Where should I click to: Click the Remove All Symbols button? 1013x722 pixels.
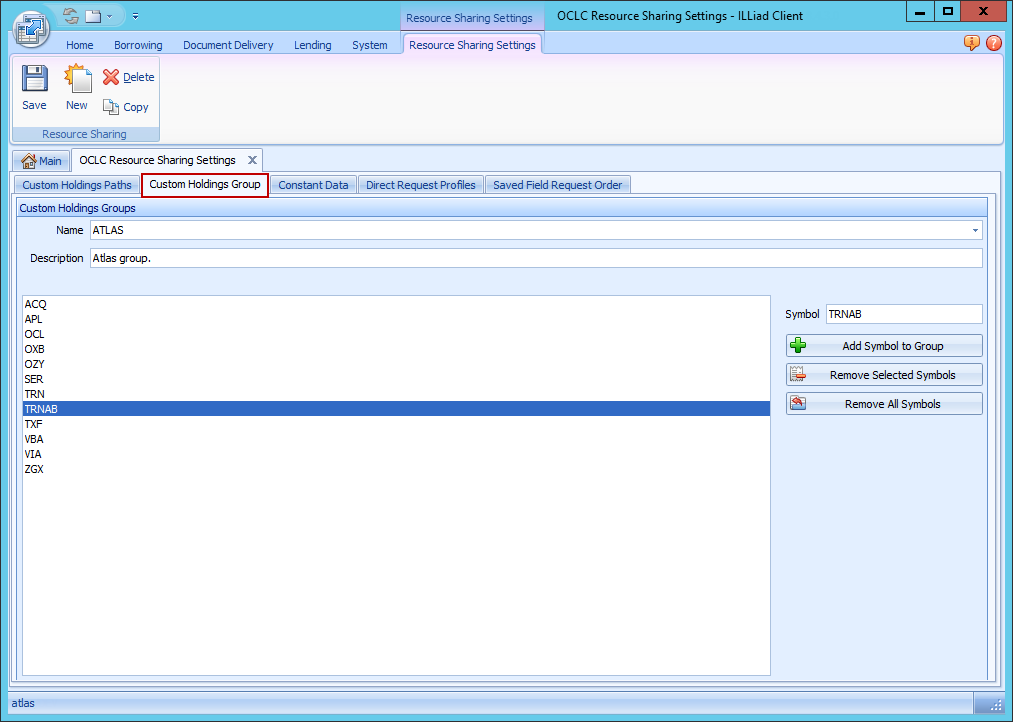(x=884, y=404)
